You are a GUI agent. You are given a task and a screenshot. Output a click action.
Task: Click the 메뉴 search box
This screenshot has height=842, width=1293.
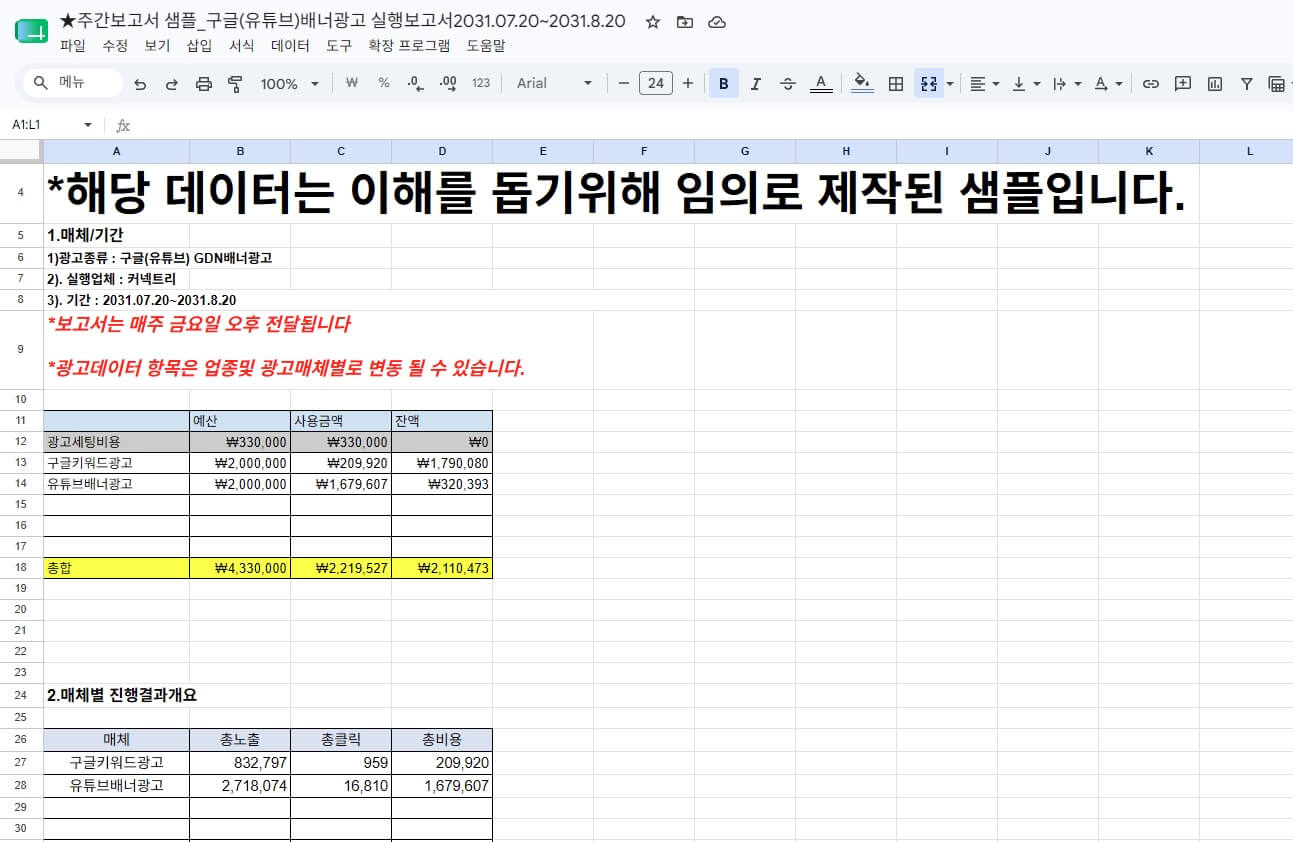pos(73,83)
